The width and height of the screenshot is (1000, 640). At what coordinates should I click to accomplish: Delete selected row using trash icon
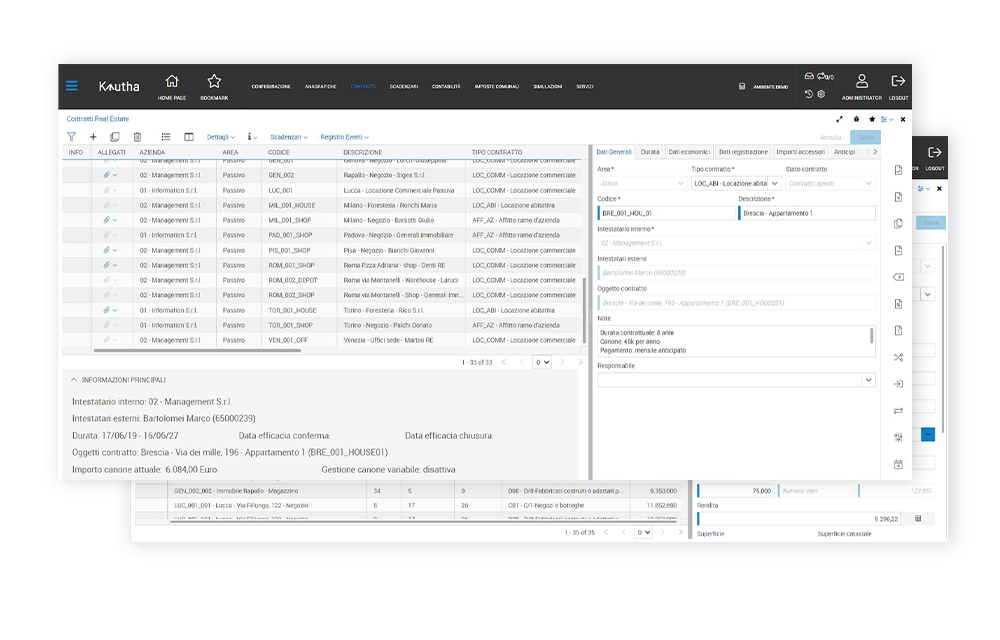pyautogui.click(x=138, y=136)
